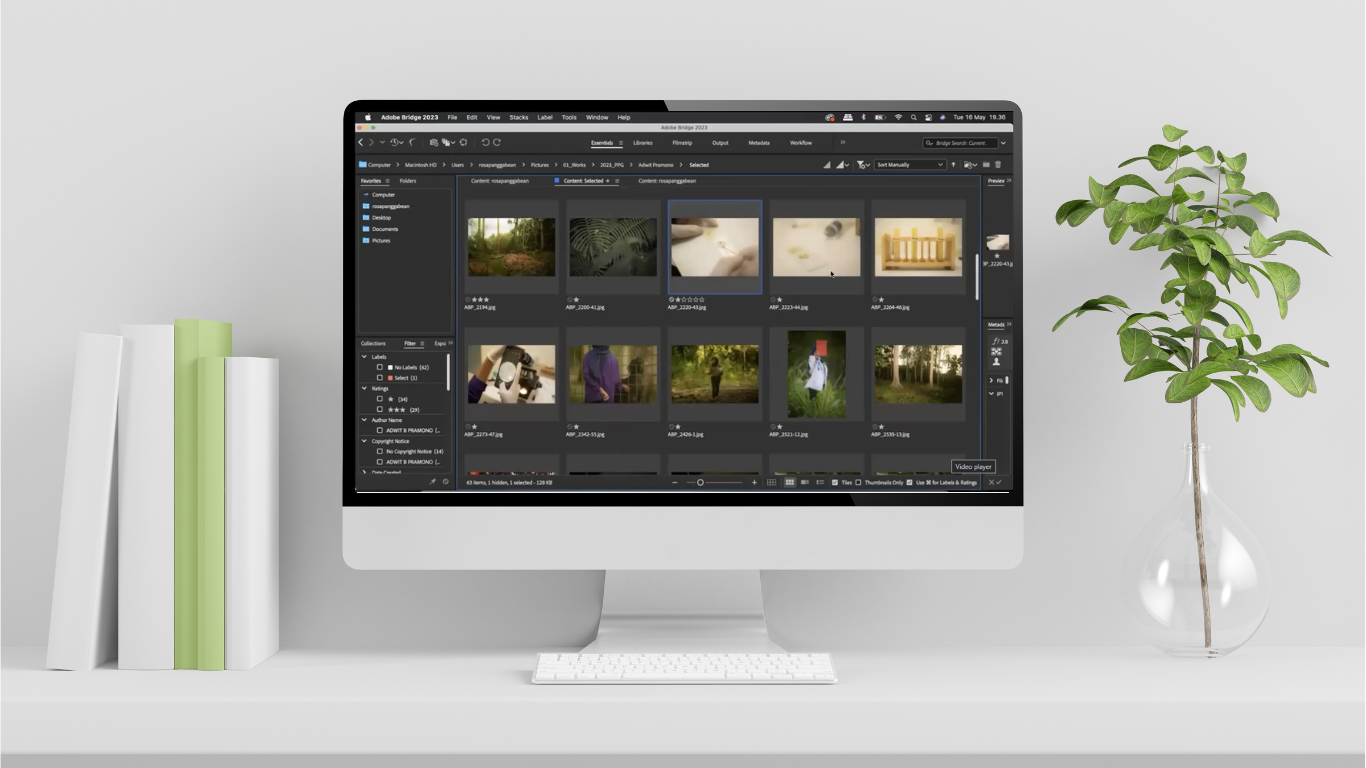The width and height of the screenshot is (1366, 768).
Task: Check the No Copyright Notice filter
Action: point(380,451)
